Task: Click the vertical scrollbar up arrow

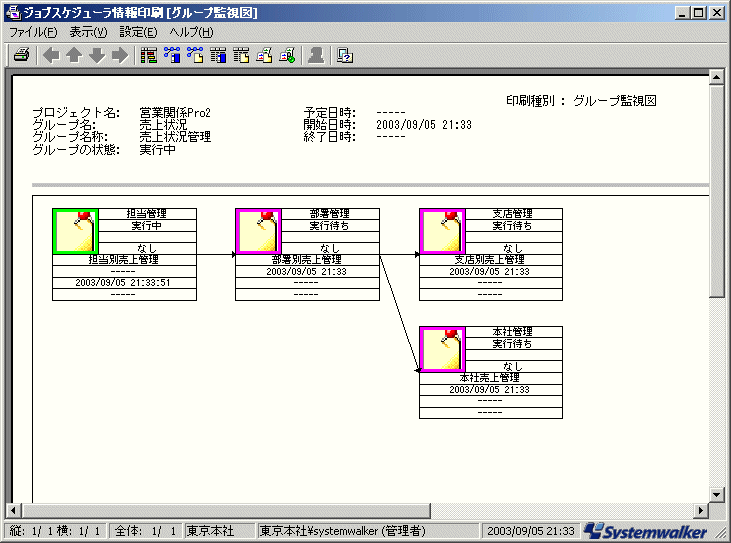Action: [716, 77]
